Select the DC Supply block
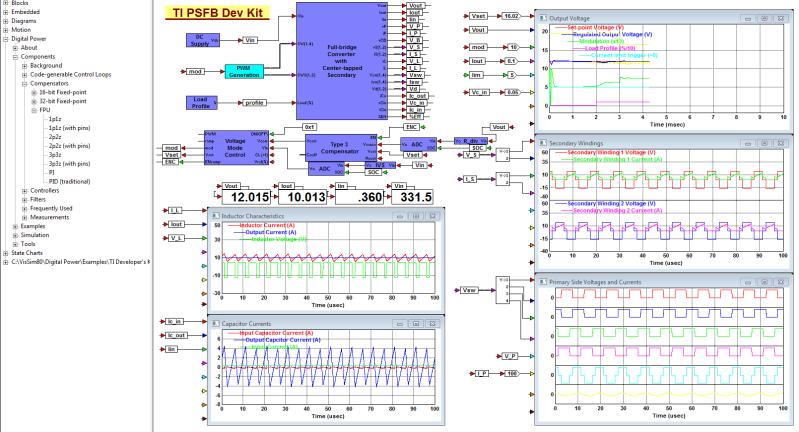 click(x=202, y=40)
